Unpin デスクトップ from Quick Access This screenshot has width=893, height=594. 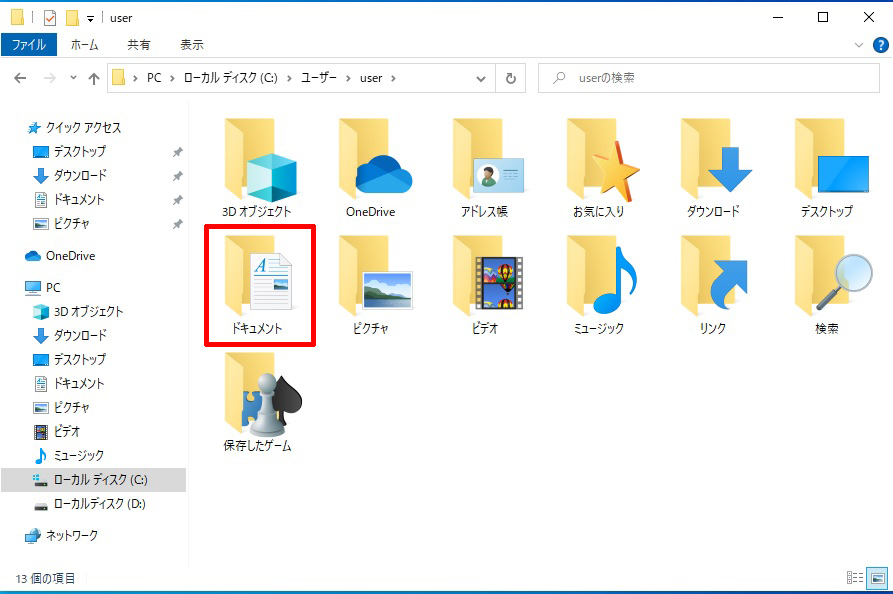(x=177, y=152)
